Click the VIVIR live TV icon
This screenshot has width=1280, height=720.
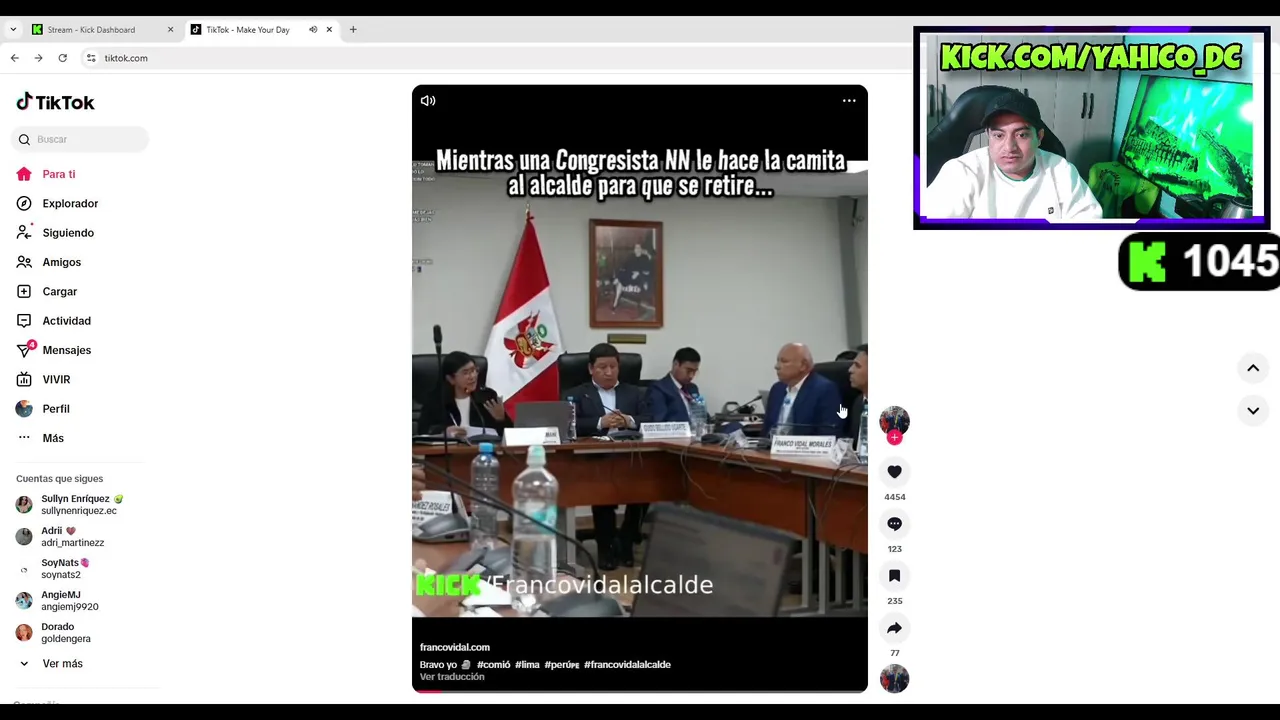tap(24, 379)
